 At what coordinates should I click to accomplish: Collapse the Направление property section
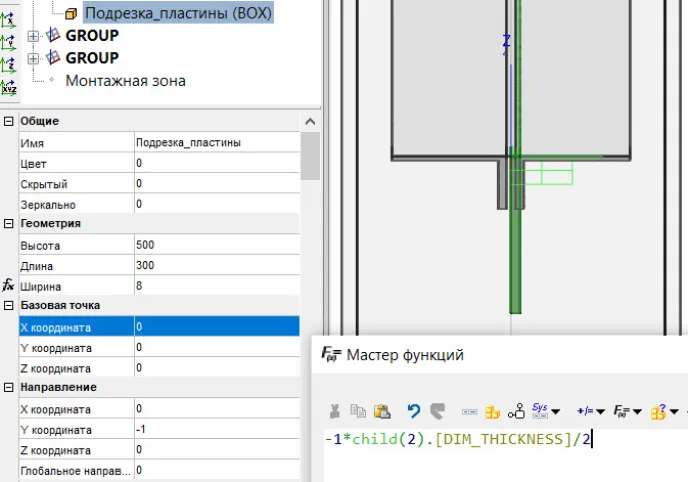(x=9, y=387)
